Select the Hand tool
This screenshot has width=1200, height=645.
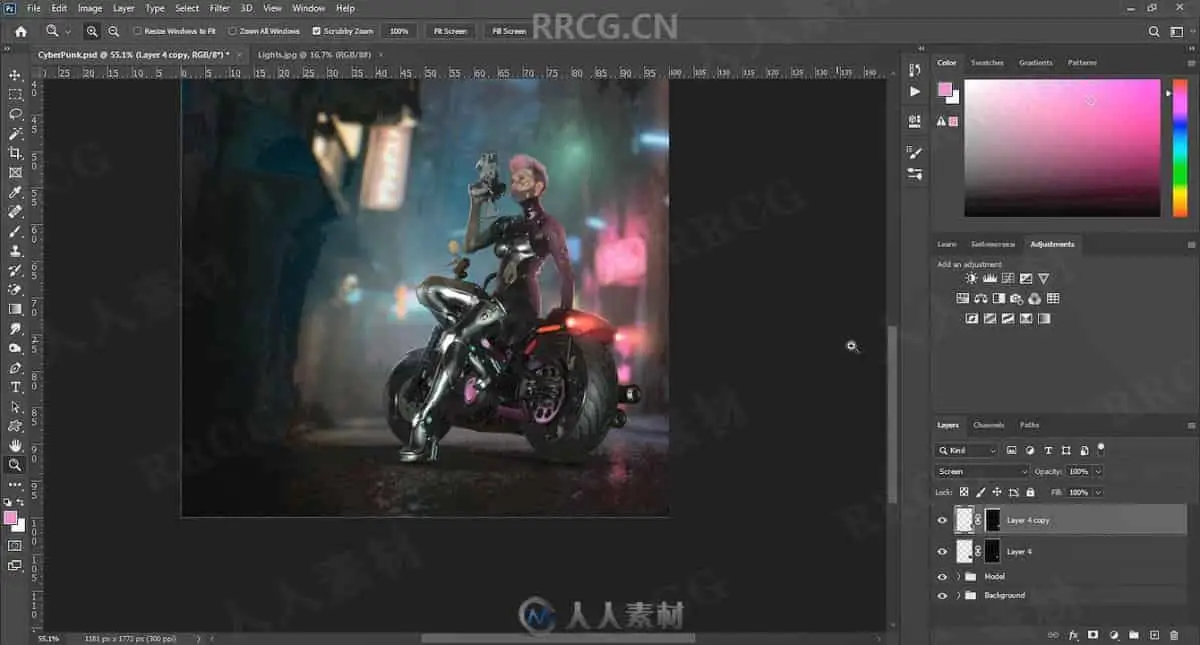(x=15, y=445)
